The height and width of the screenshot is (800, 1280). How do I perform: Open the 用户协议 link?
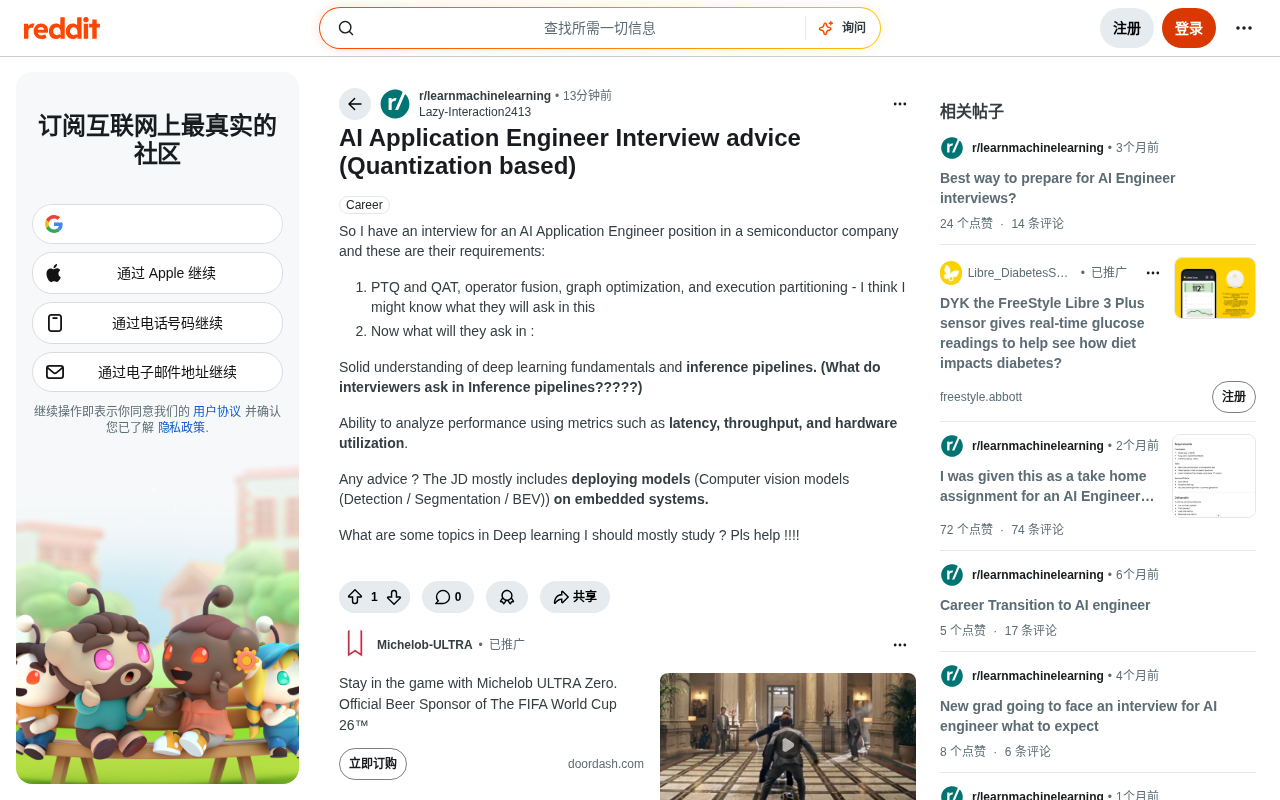[217, 411]
